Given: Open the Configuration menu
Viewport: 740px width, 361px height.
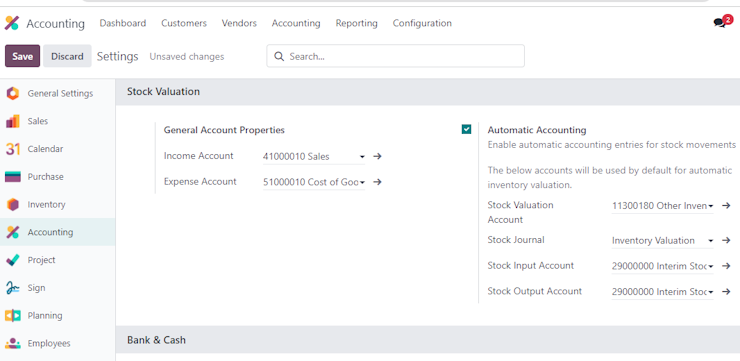Looking at the screenshot, I should (422, 23).
